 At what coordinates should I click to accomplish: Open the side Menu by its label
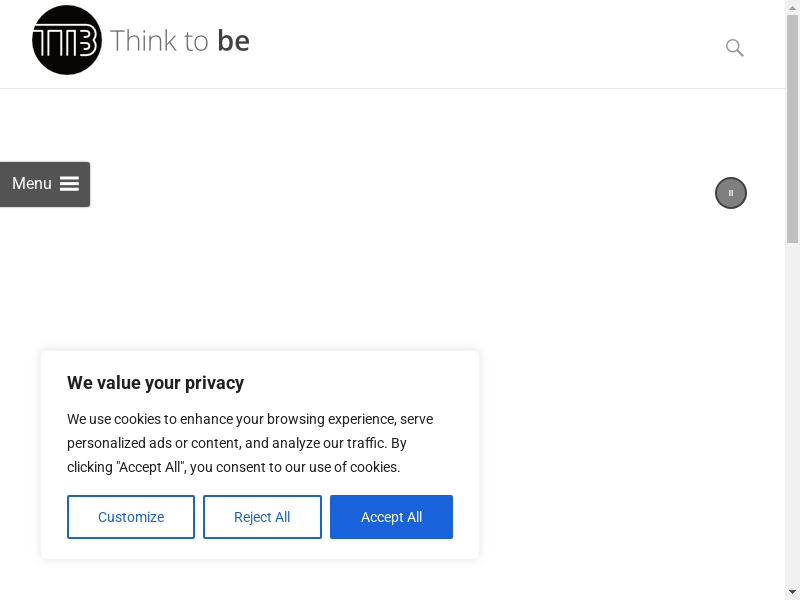(x=32, y=184)
